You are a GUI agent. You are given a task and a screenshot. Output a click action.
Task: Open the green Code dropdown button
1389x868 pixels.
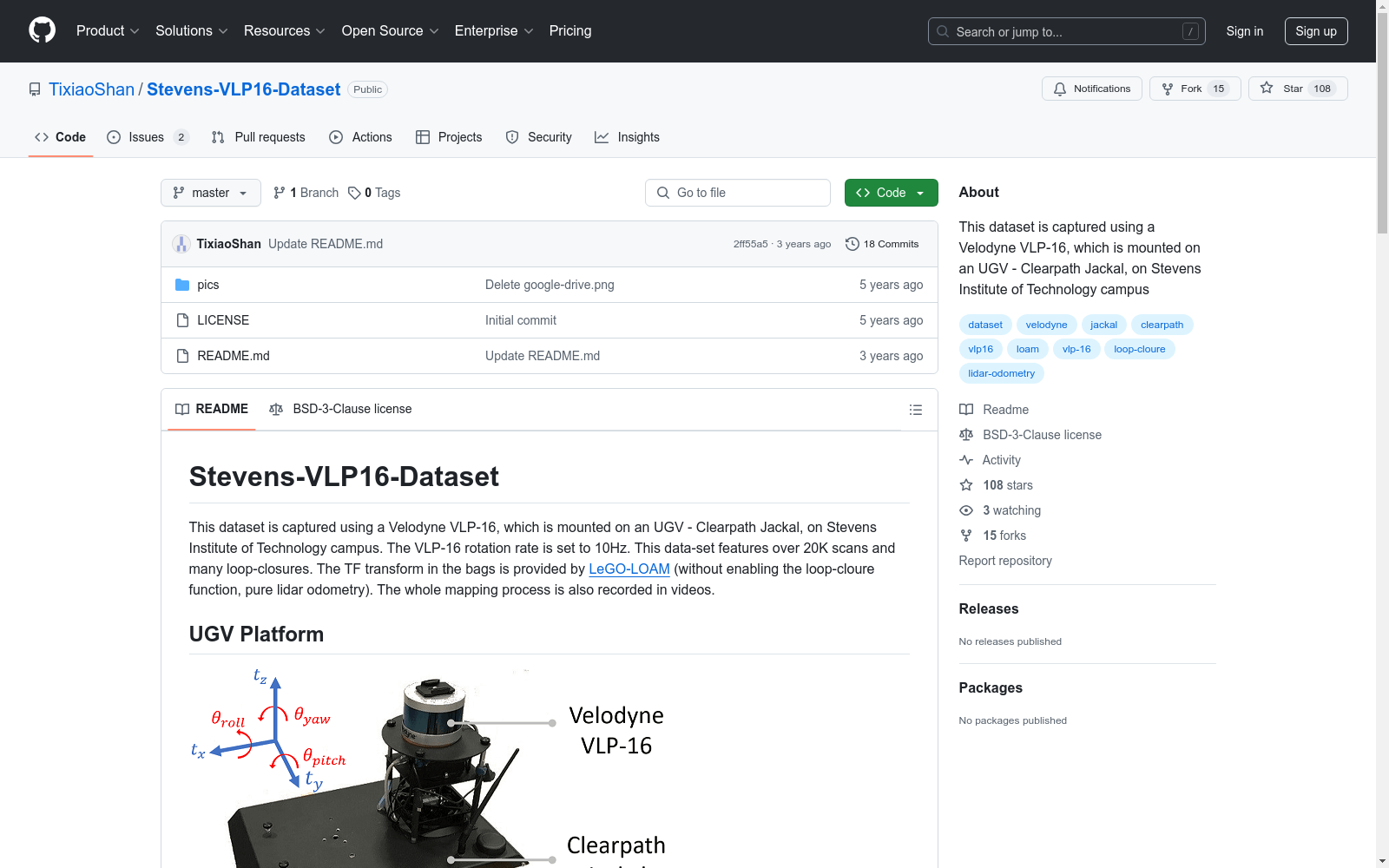pos(891,193)
